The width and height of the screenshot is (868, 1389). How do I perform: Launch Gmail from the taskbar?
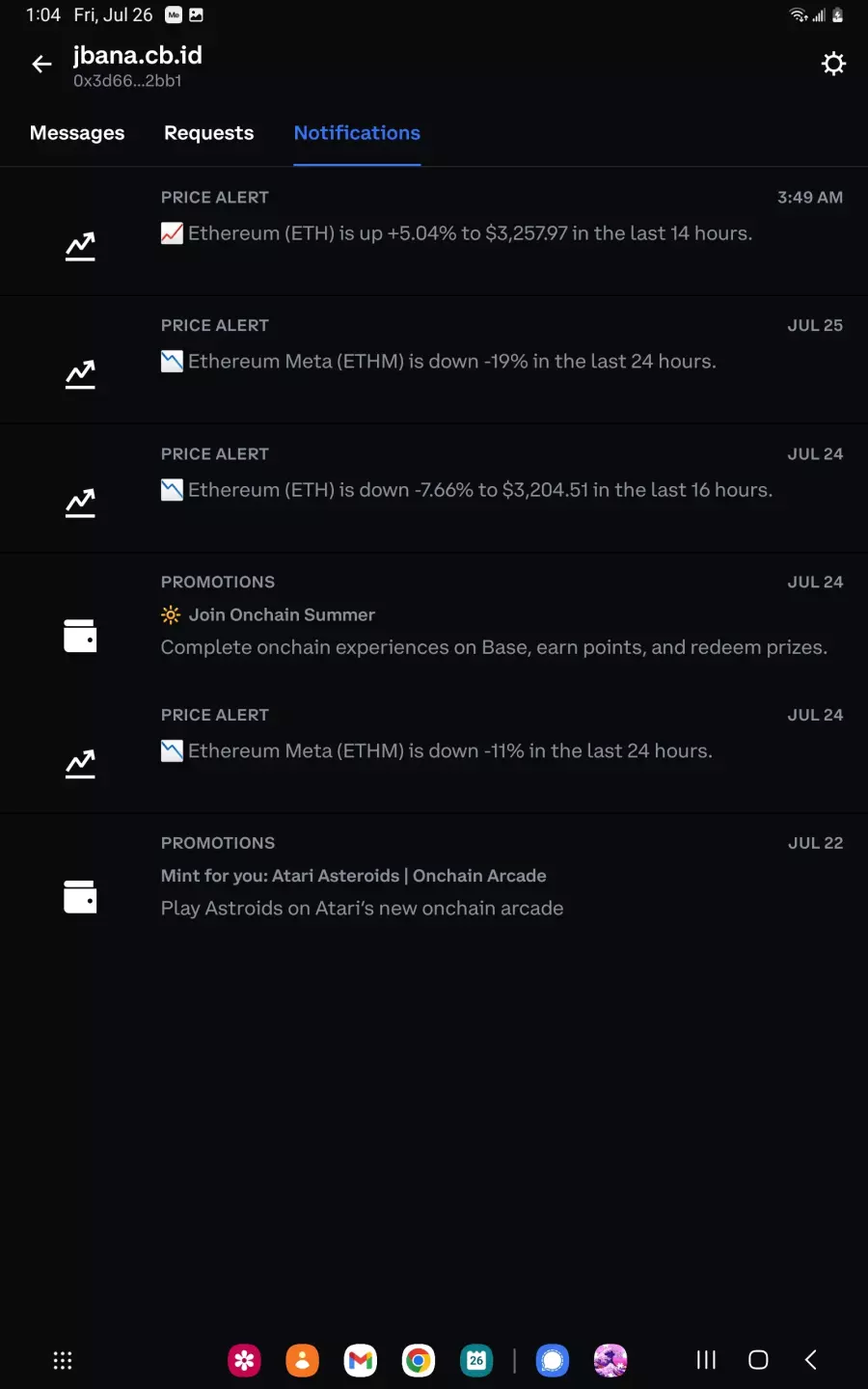tap(361, 1360)
